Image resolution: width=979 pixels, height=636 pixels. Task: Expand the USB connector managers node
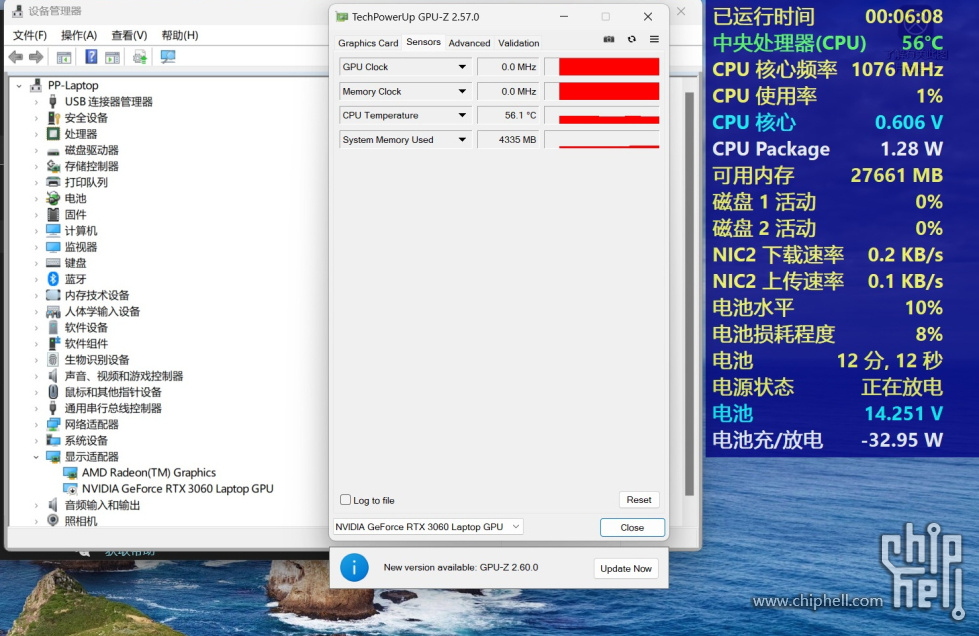pyautogui.click(x=36, y=102)
